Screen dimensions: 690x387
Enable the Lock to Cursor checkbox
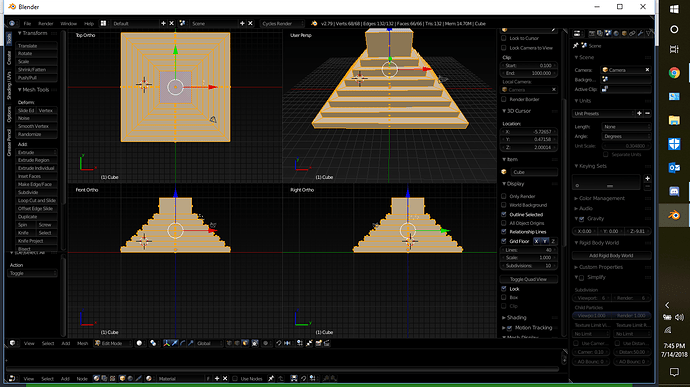(504, 38)
